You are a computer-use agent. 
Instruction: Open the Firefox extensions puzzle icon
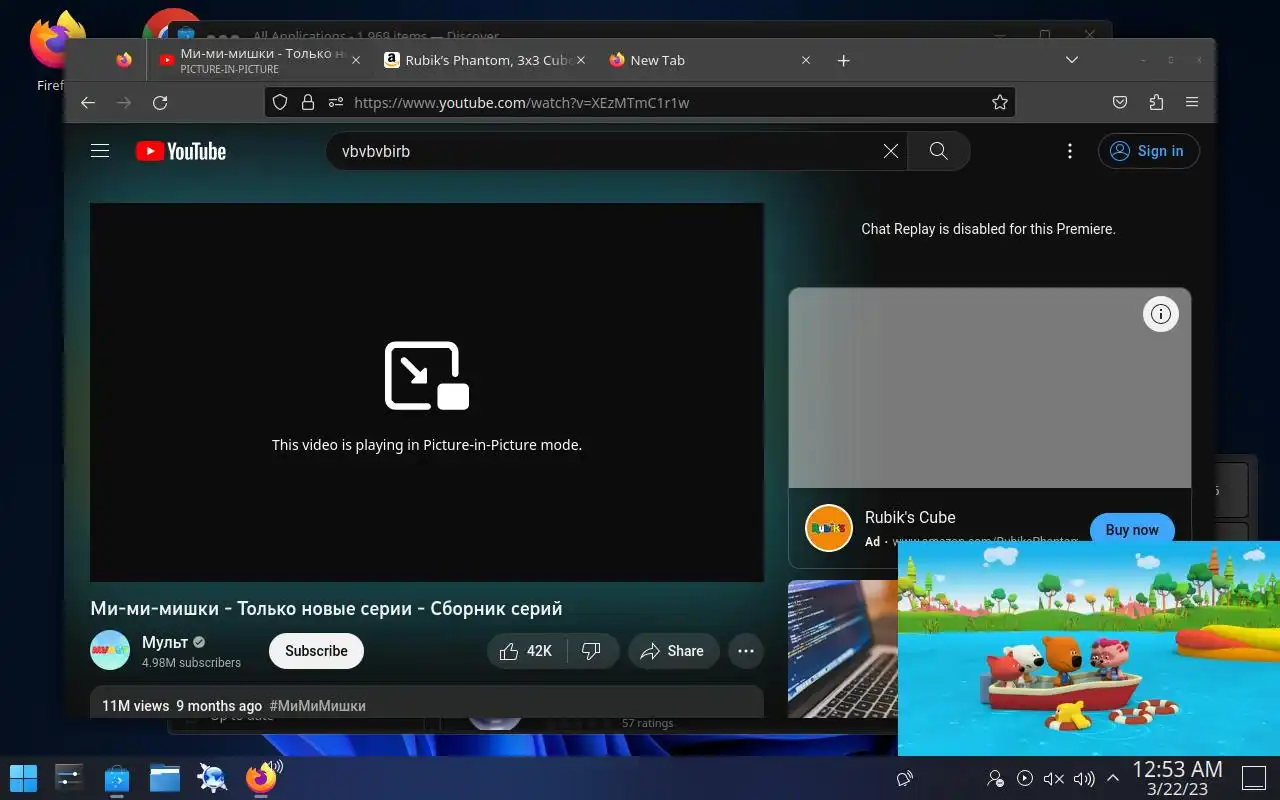tap(1156, 102)
